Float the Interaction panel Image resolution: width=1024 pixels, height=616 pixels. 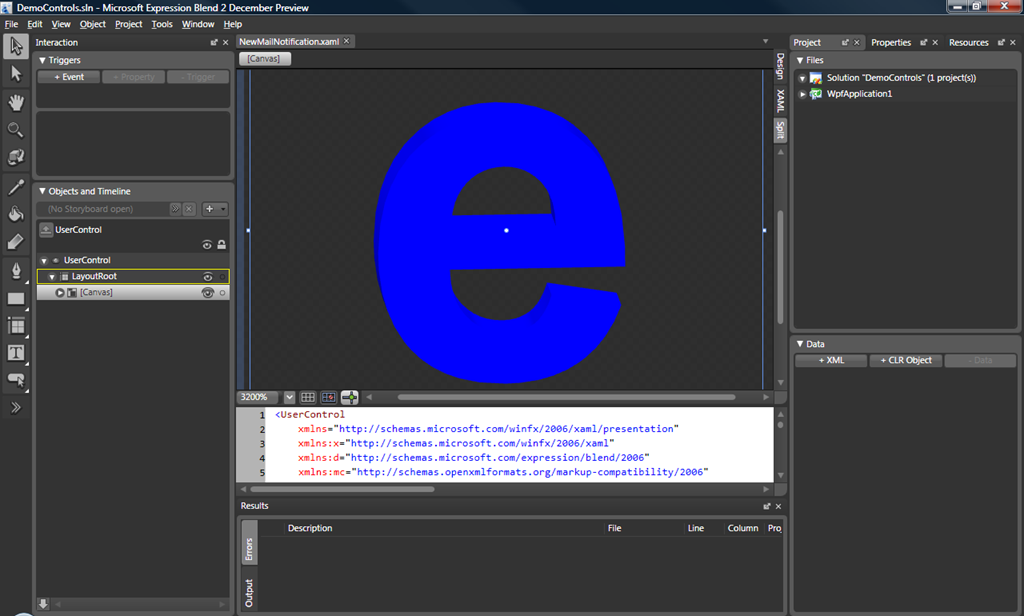coord(214,42)
